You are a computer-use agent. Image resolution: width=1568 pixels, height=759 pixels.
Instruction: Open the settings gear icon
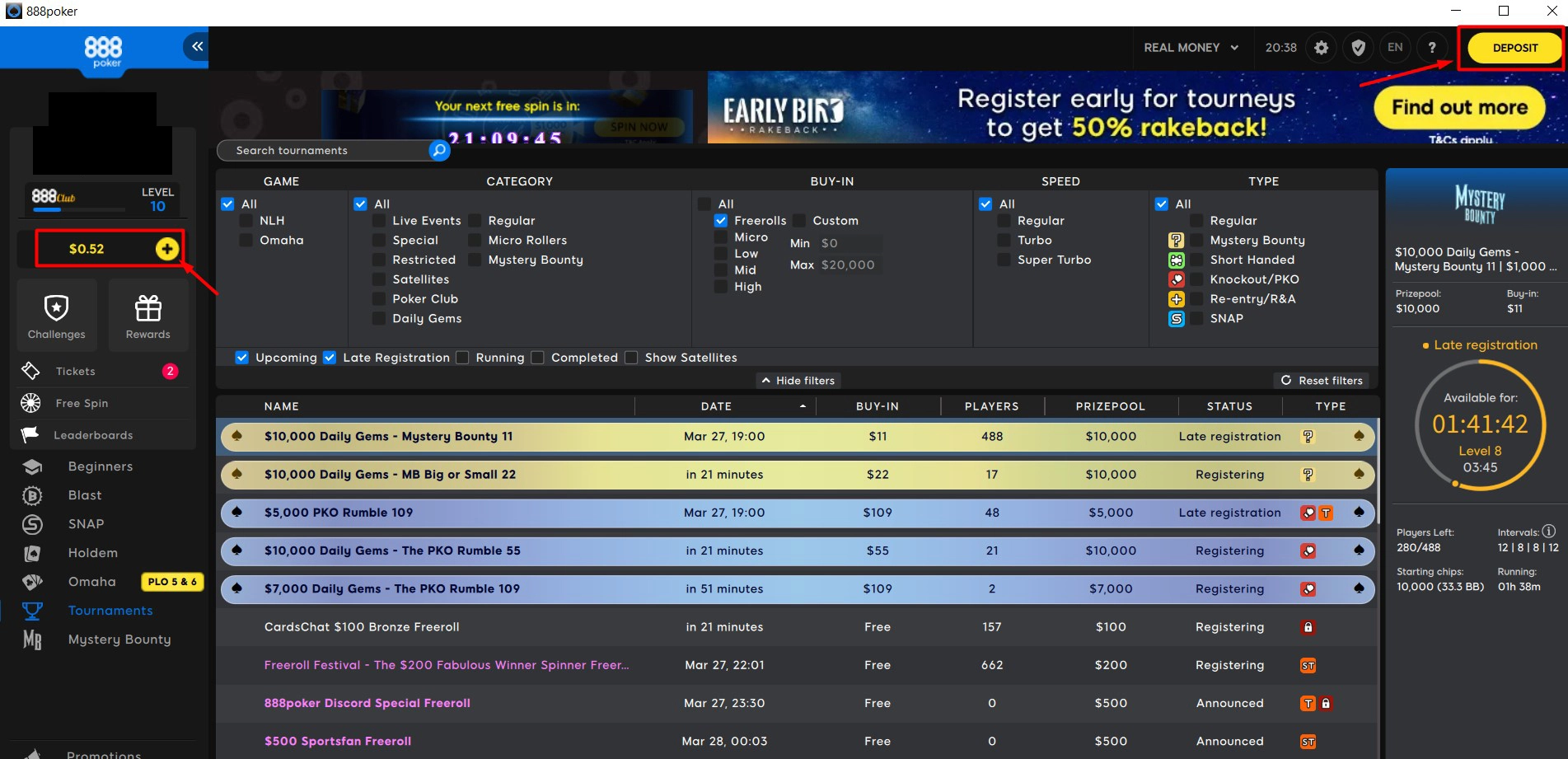point(1321,48)
